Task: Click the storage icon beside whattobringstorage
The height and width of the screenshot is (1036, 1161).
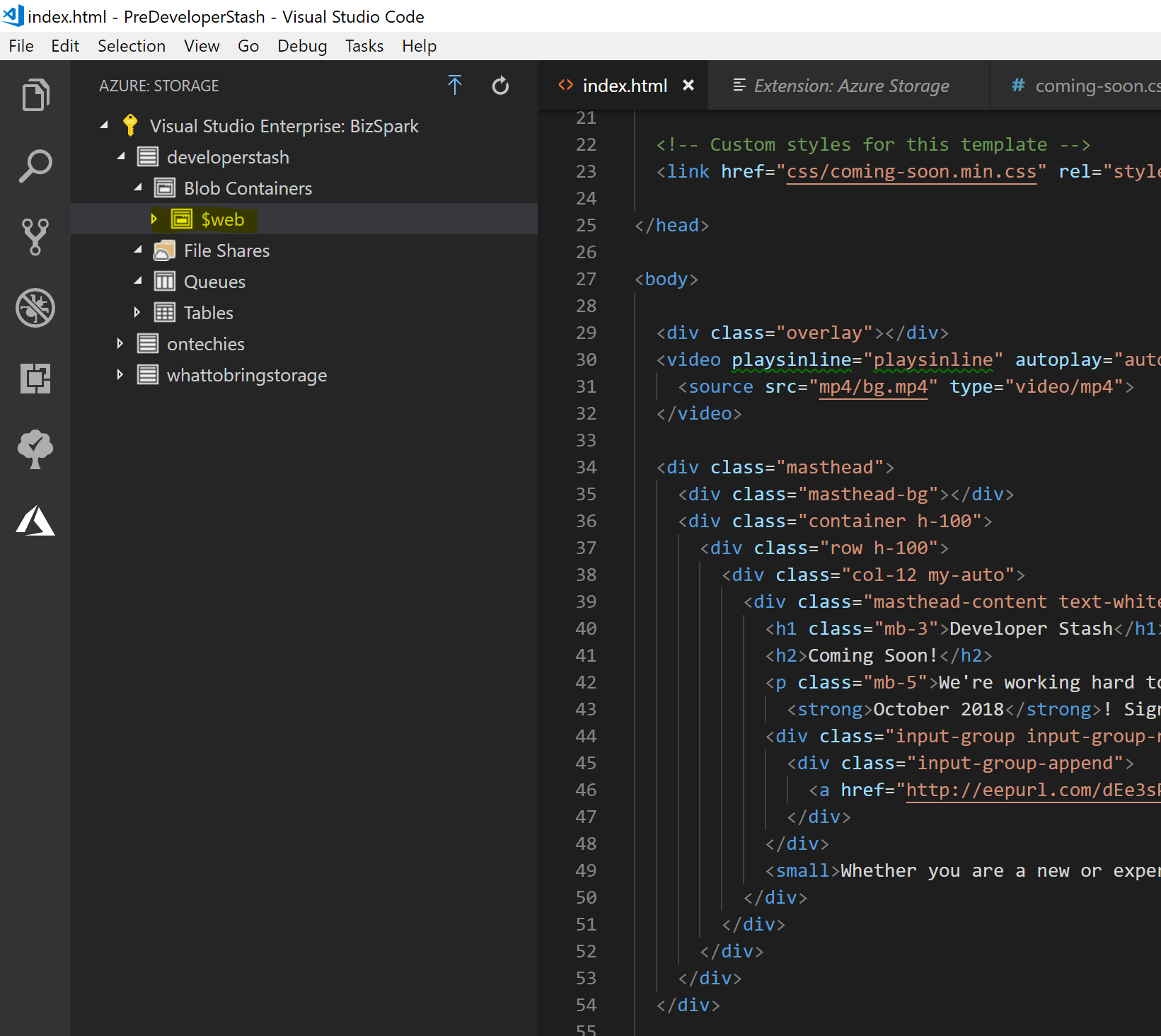Action: (147, 374)
